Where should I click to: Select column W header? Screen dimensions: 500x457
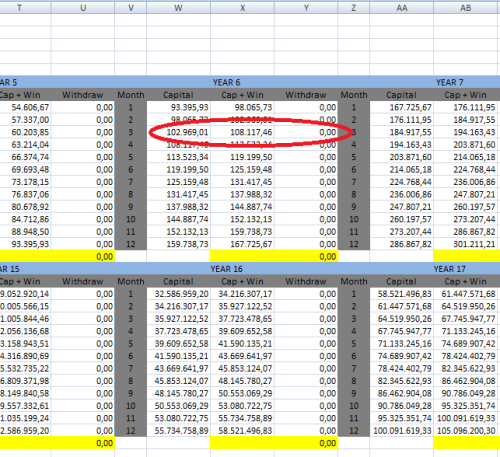pyautogui.click(x=178, y=8)
